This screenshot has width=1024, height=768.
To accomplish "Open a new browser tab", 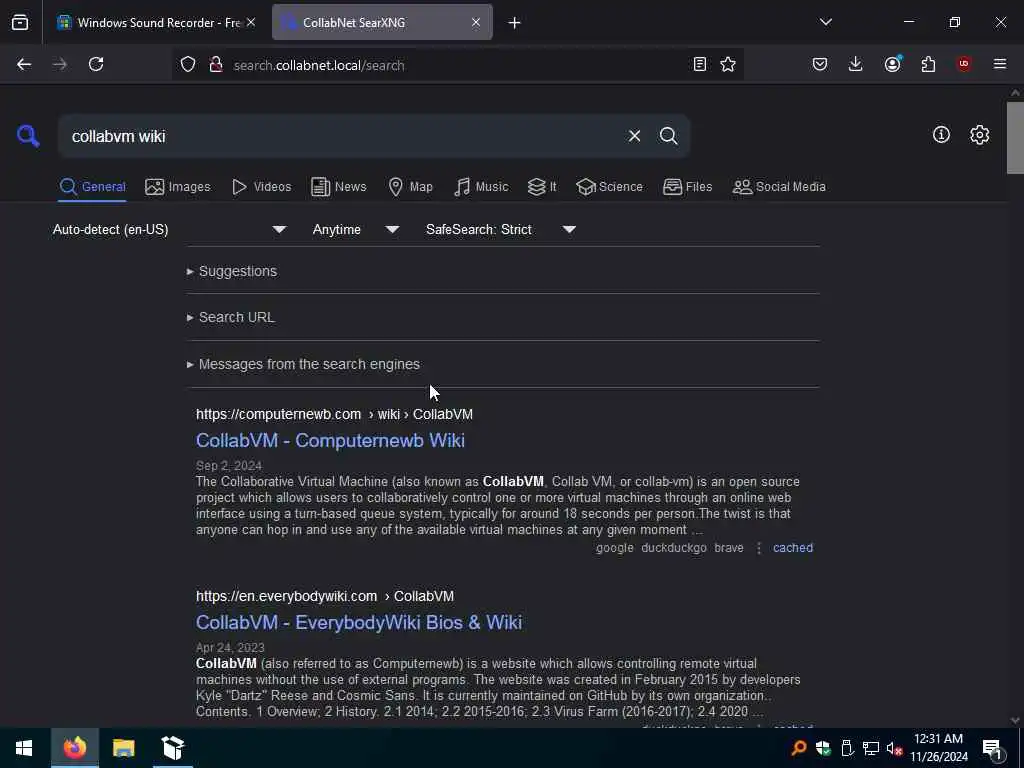I will coord(515,23).
